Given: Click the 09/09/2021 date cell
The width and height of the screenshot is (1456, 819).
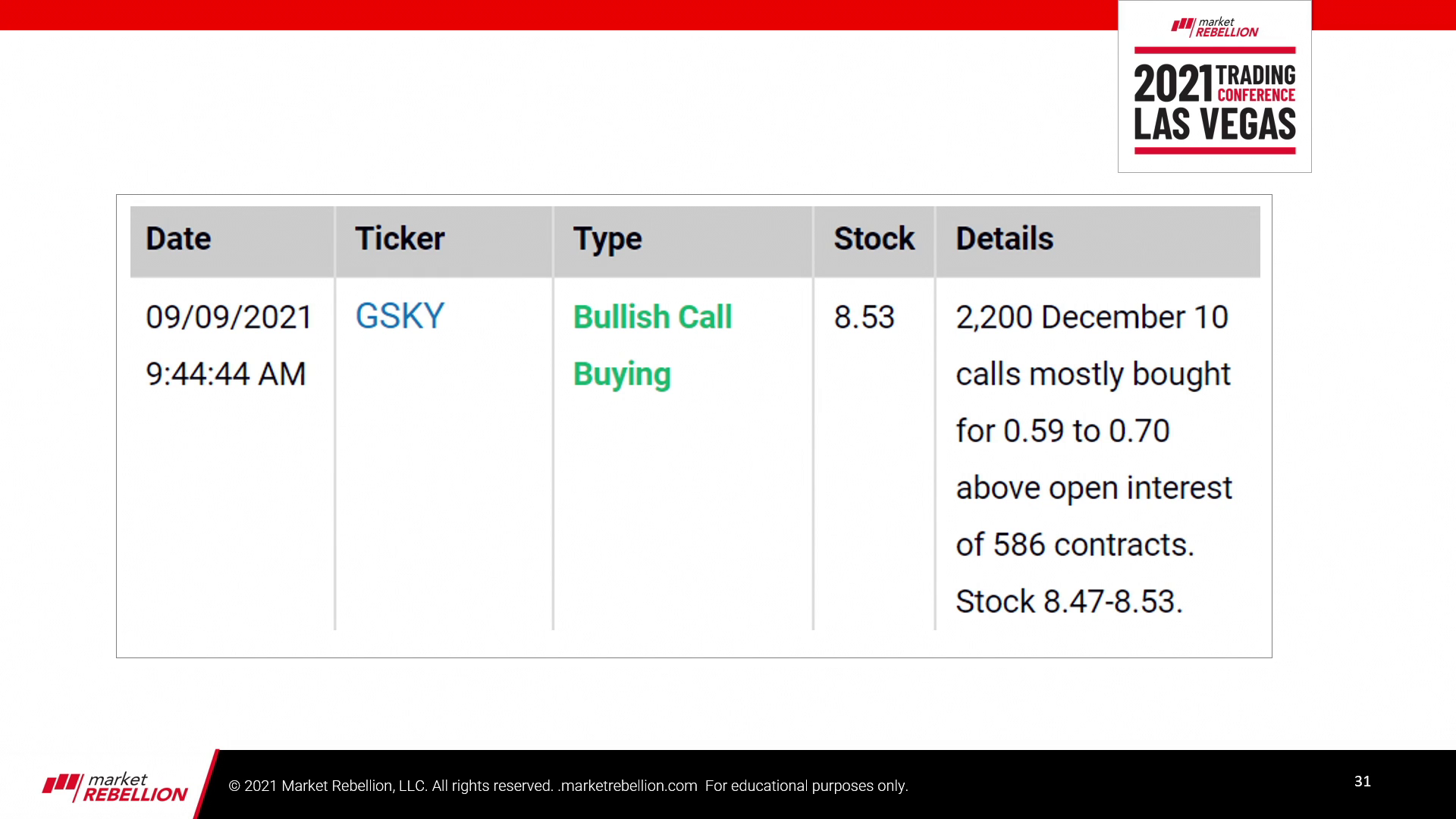Looking at the screenshot, I should coord(229,317).
